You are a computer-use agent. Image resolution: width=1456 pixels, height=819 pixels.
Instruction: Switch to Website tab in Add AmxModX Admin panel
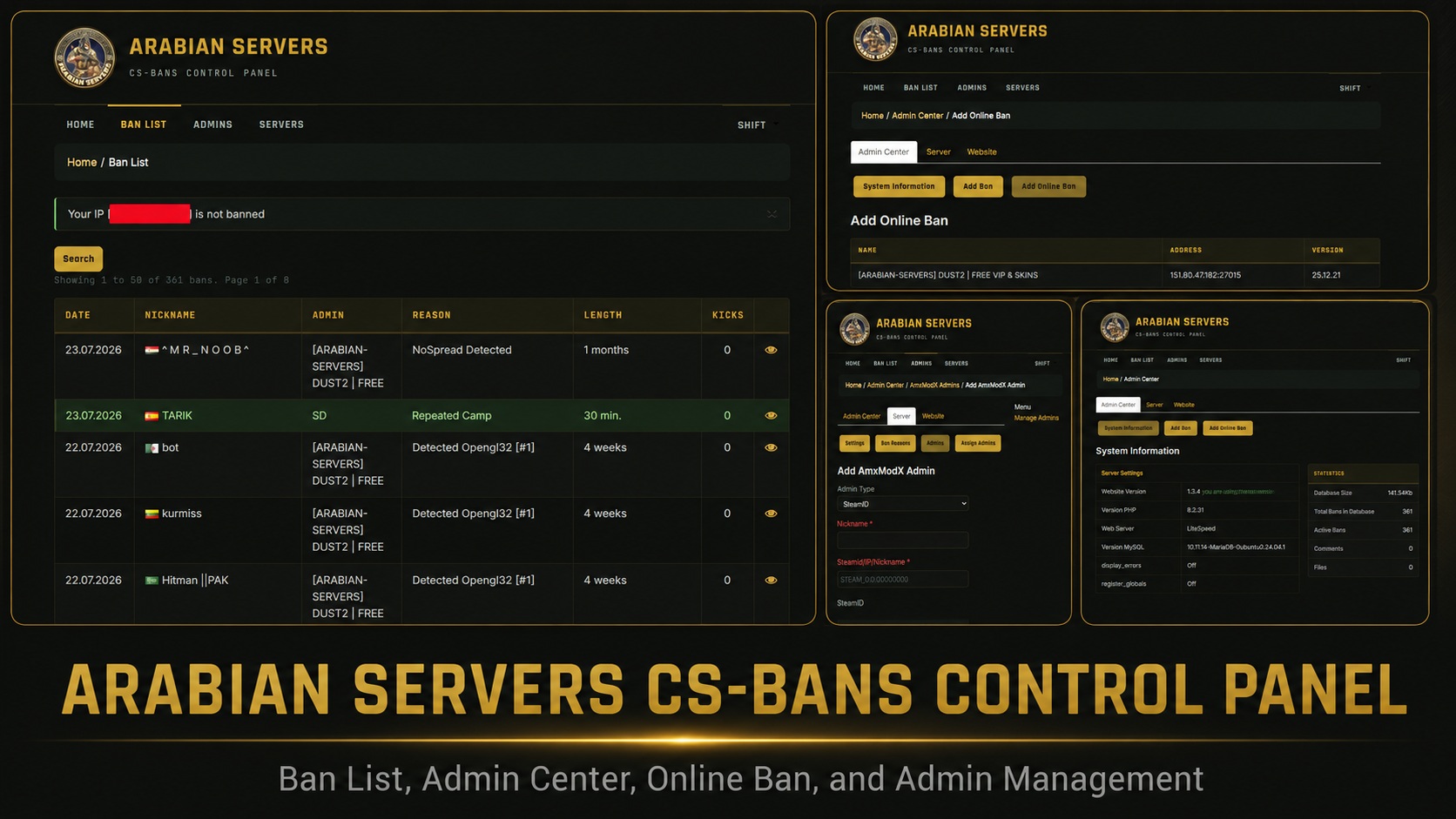pos(933,416)
